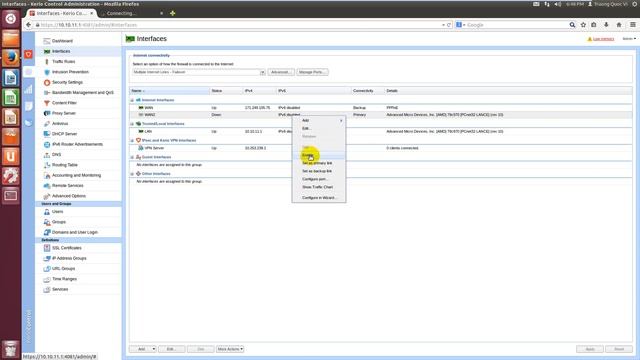
Task: Choose Show Traffic Chart
Action: click(319, 187)
